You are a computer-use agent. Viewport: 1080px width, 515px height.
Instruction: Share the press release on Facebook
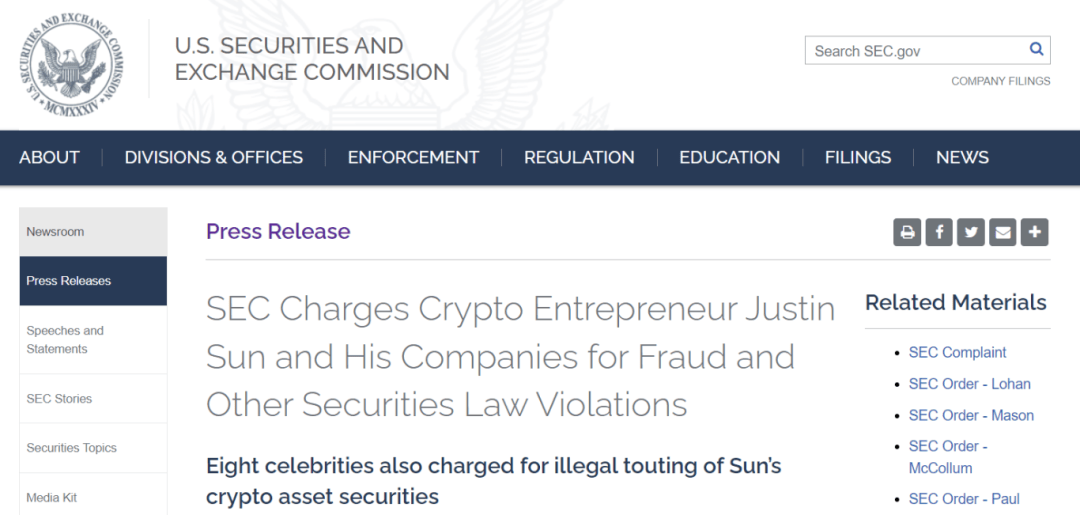(939, 232)
